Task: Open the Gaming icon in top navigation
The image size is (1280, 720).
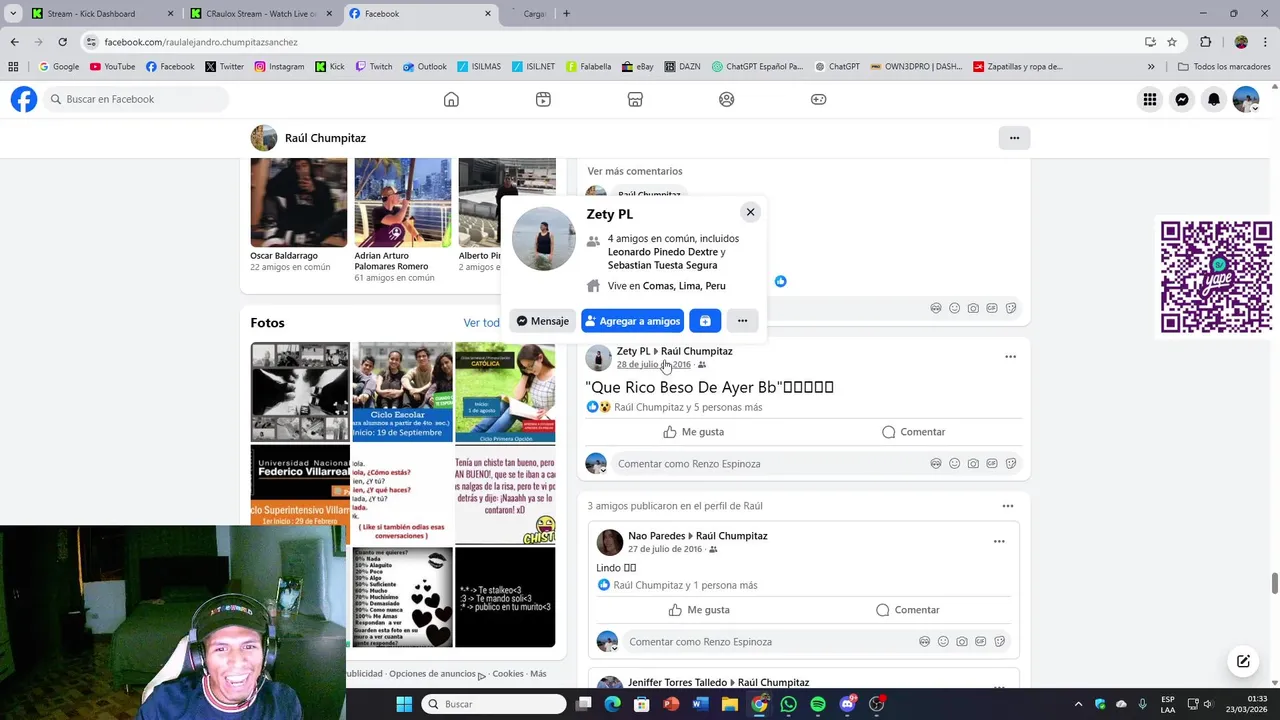Action: [819, 99]
